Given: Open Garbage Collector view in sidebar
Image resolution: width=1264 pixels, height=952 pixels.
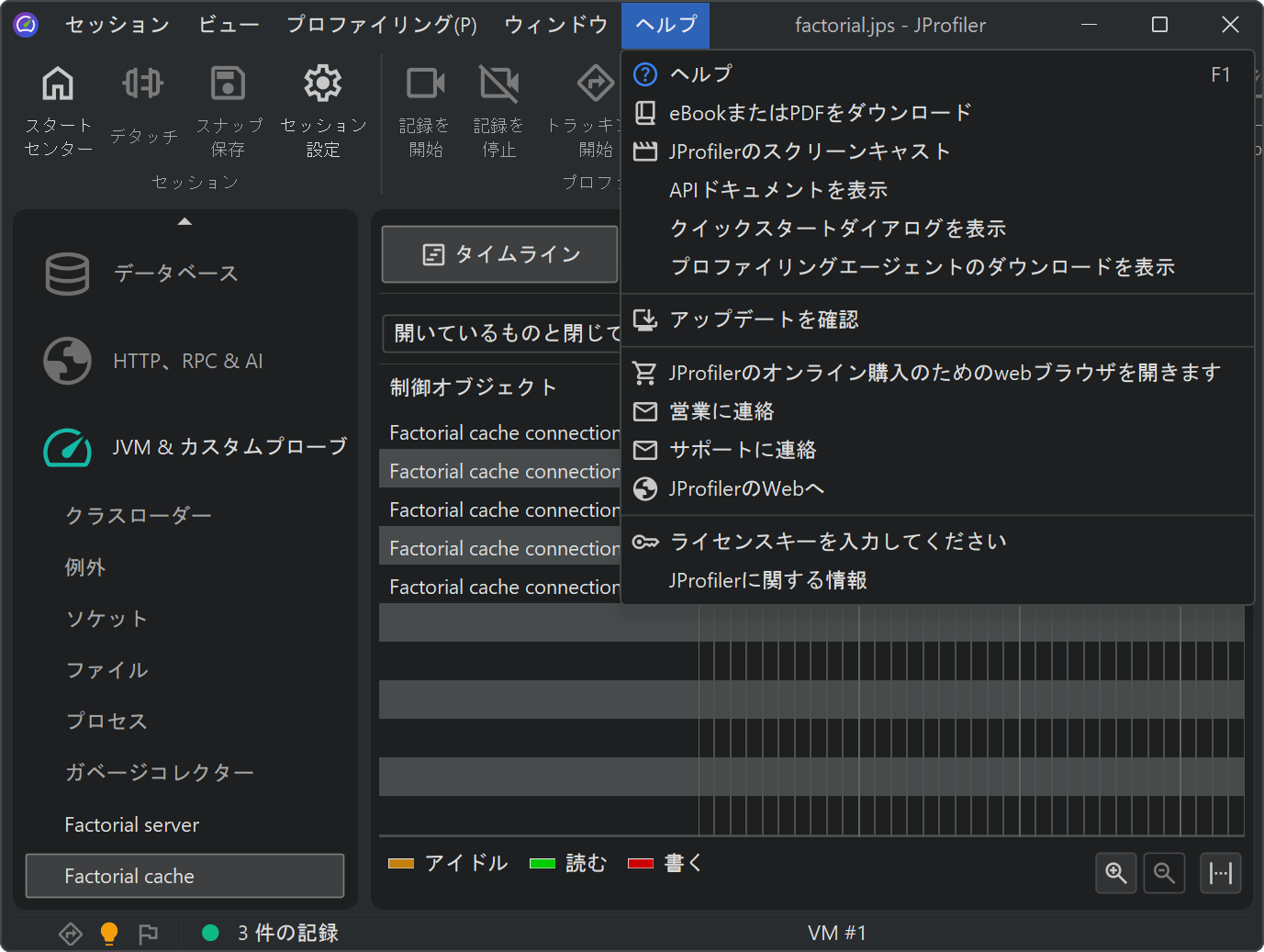Looking at the screenshot, I should pyautogui.click(x=159, y=773).
